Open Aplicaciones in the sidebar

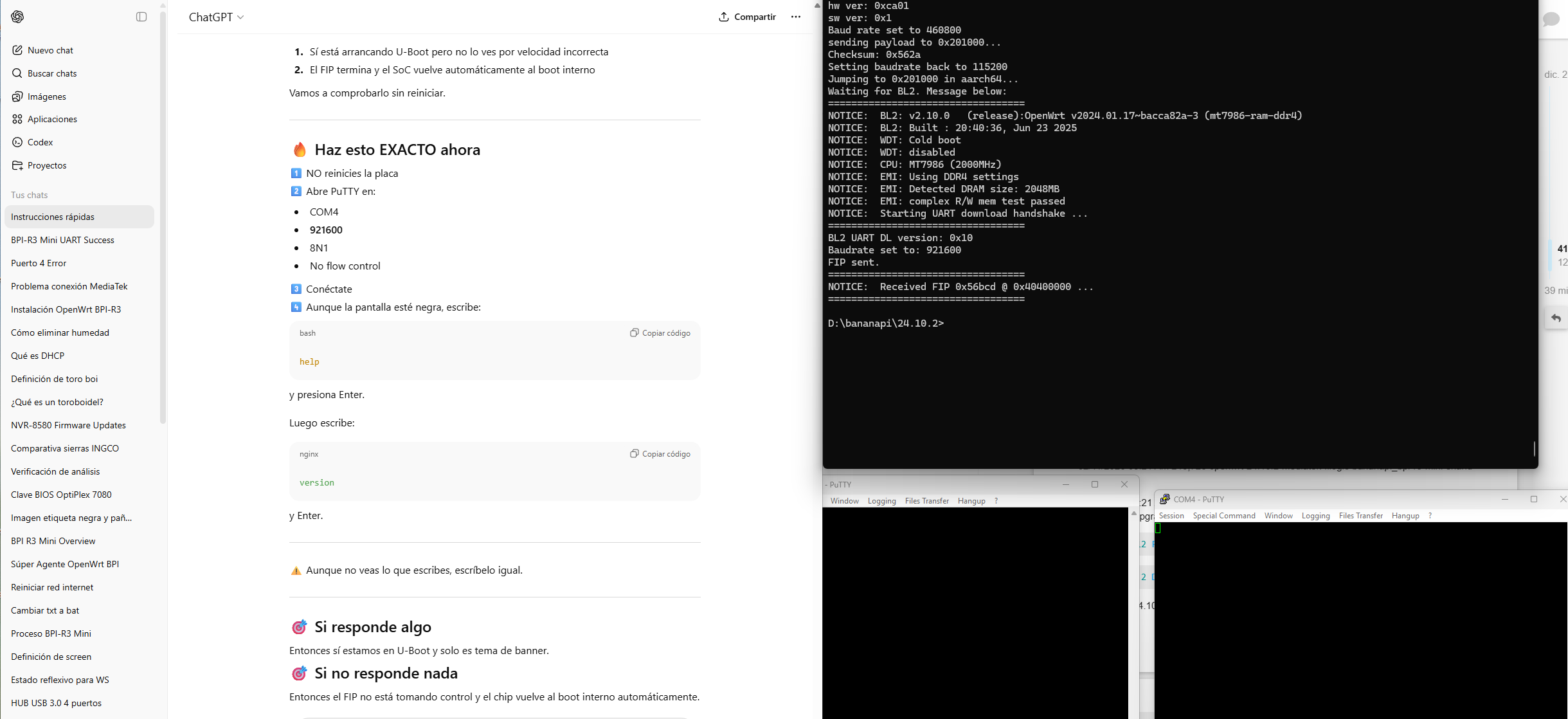51,119
